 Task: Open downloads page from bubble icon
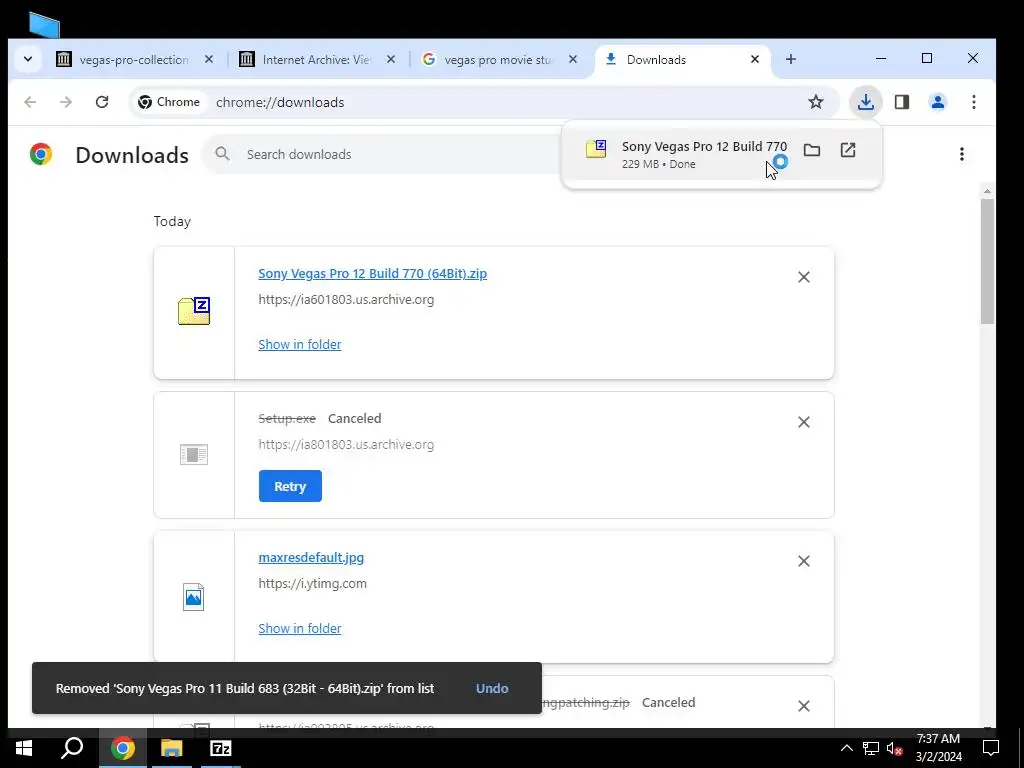(848, 150)
